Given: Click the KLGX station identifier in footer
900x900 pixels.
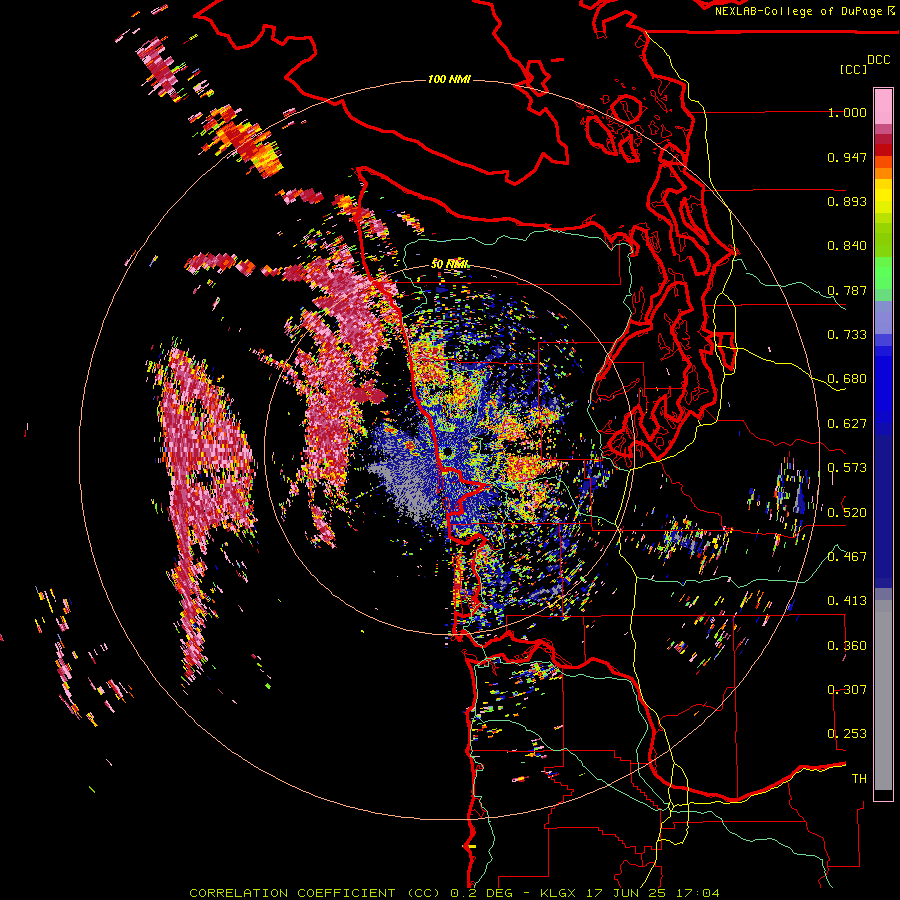Looking at the screenshot, I should 557,893.
